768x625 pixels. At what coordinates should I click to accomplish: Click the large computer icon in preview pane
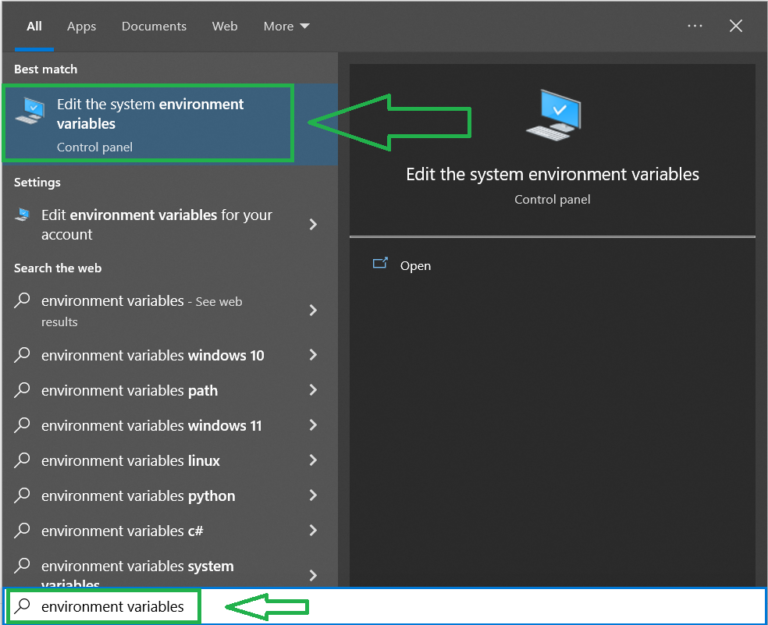(x=554, y=116)
